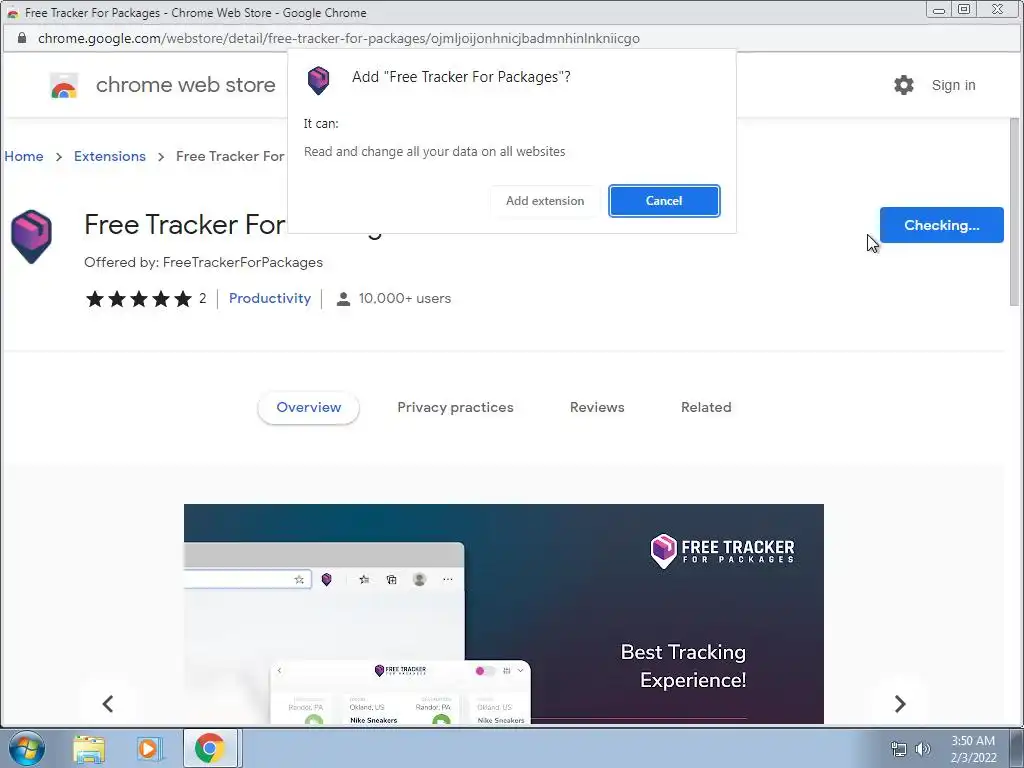Click the '10,000+ users' text
The height and width of the screenshot is (768, 1024).
(x=405, y=298)
